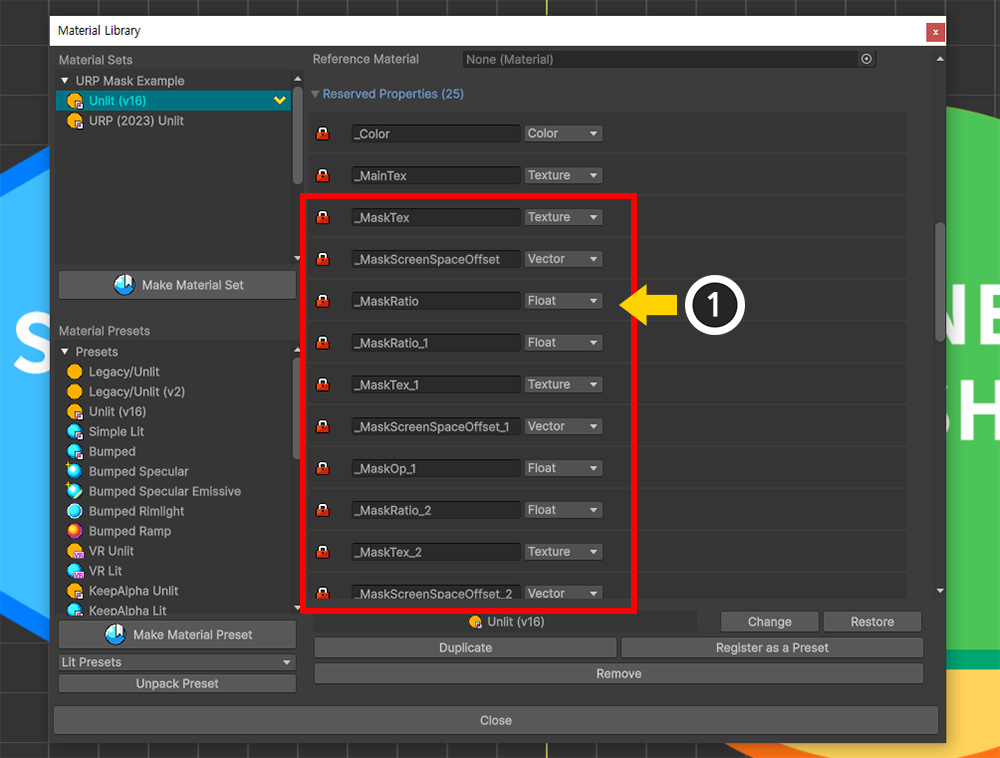The width and height of the screenshot is (1000, 758).
Task: Select the Bumped preset
Action: [112, 451]
